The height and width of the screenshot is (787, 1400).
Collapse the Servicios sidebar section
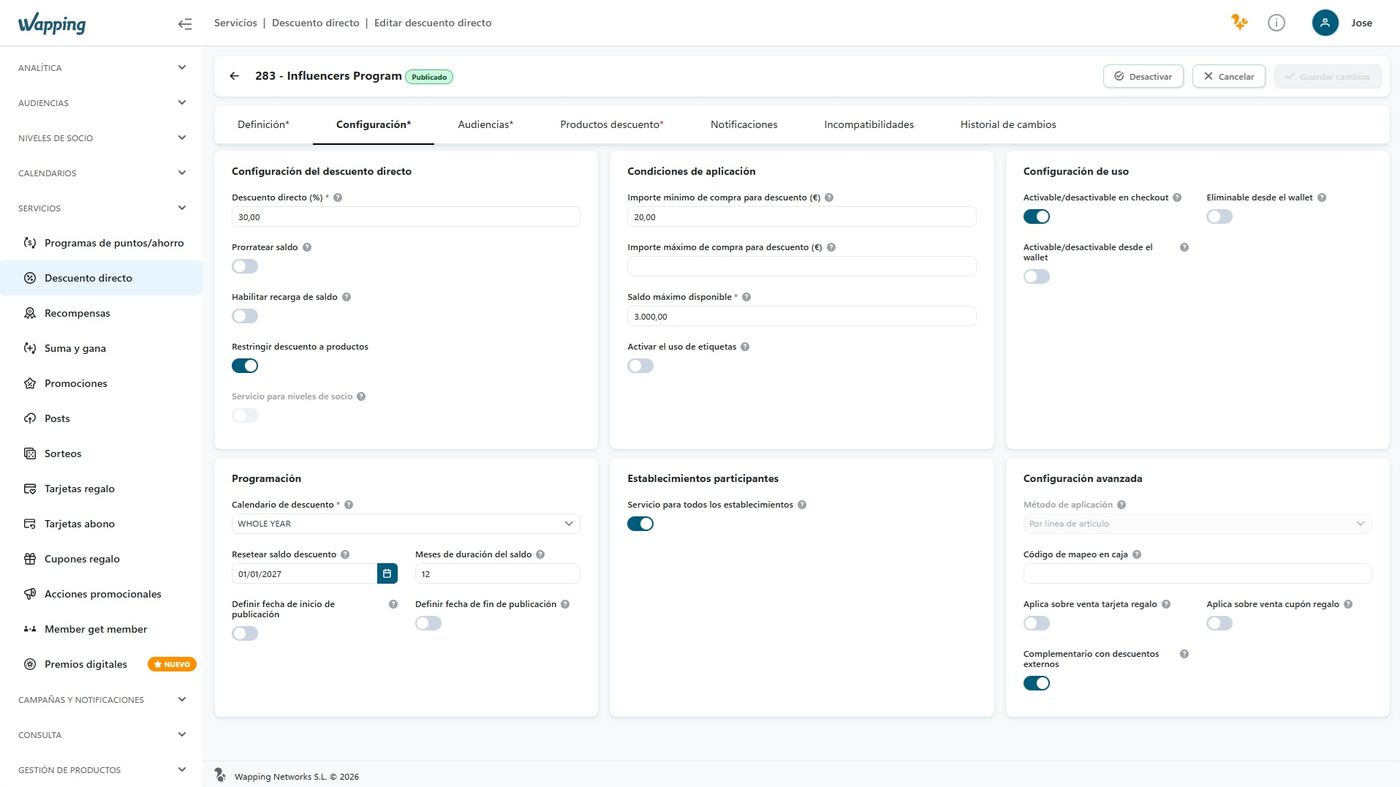(101, 208)
